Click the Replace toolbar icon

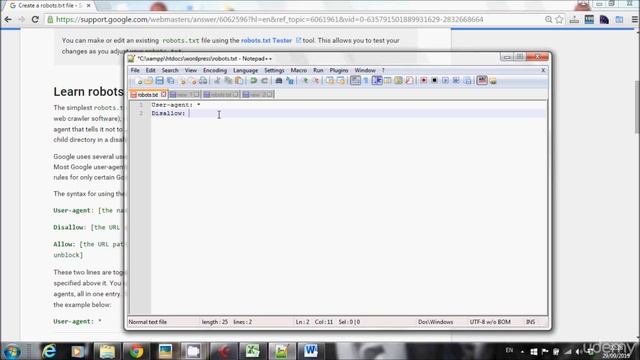(x=290, y=81)
